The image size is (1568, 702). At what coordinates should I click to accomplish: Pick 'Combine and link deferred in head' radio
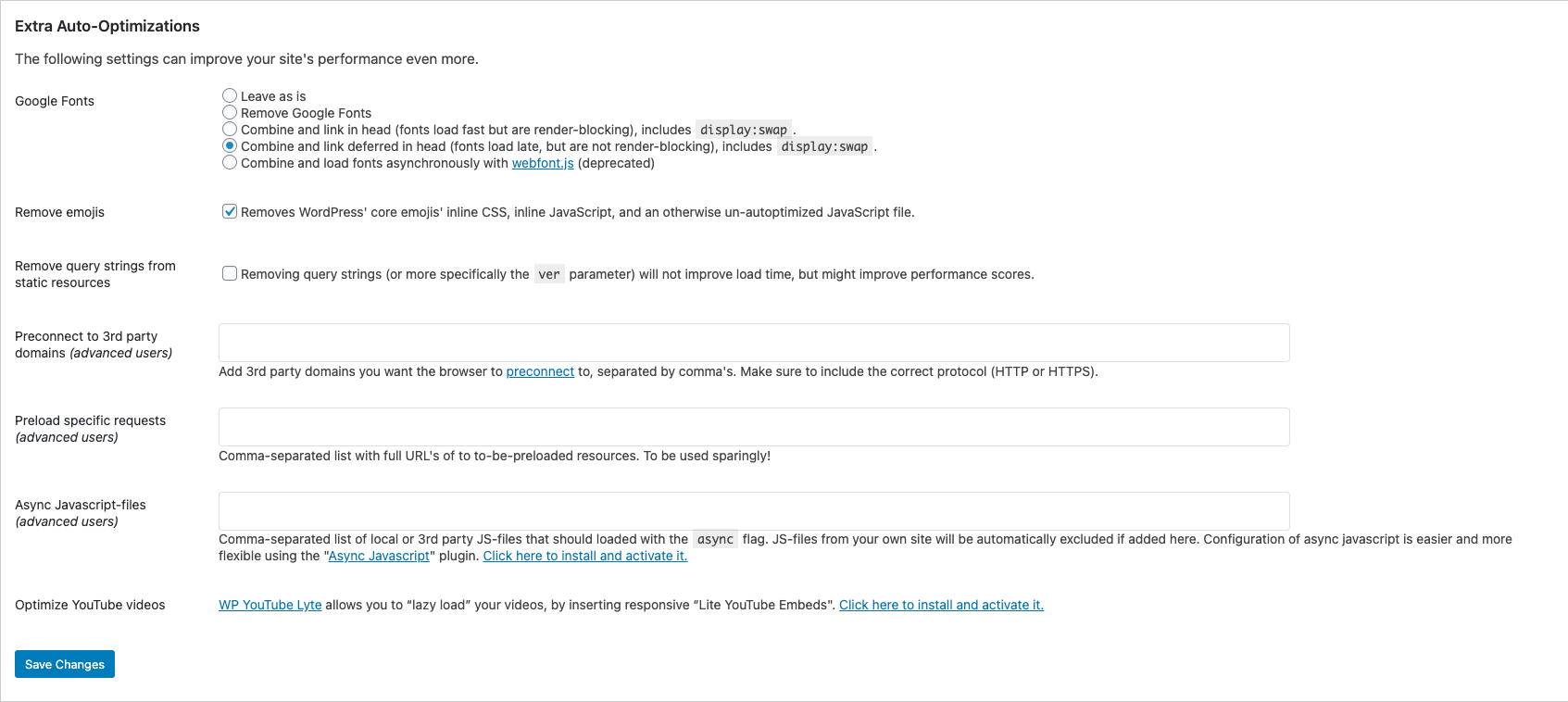pos(230,145)
